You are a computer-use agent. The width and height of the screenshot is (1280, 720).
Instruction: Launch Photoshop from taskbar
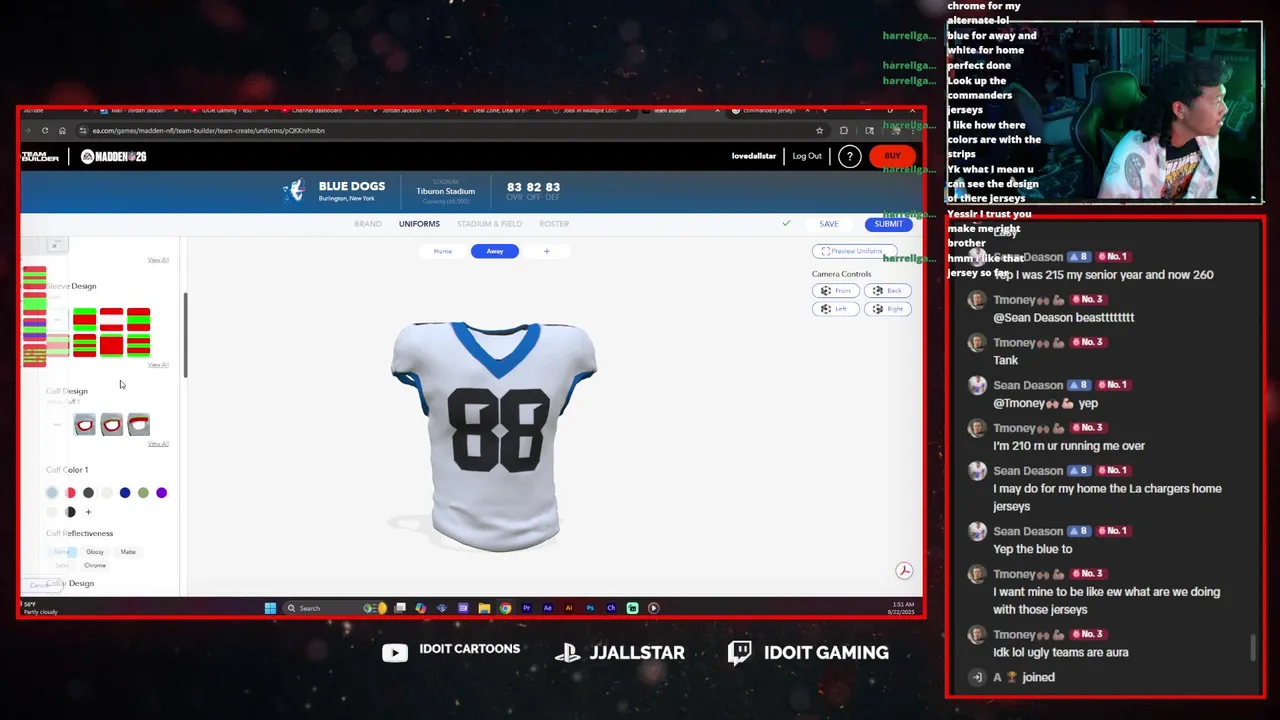click(x=590, y=608)
